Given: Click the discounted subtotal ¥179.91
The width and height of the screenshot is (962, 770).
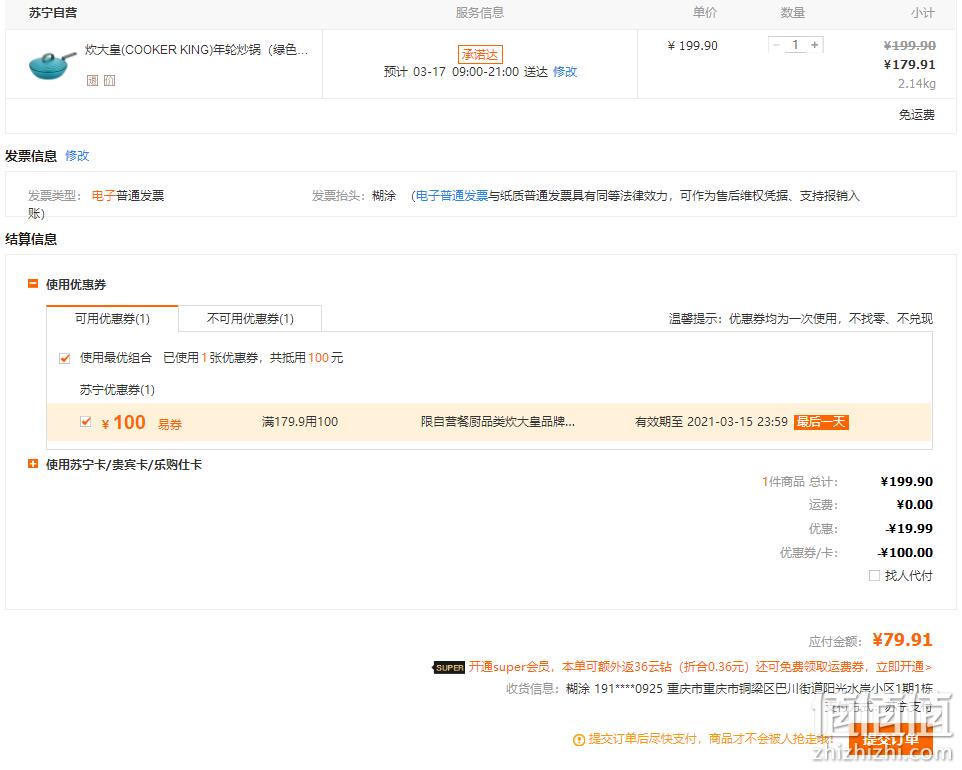Looking at the screenshot, I should 909,64.
